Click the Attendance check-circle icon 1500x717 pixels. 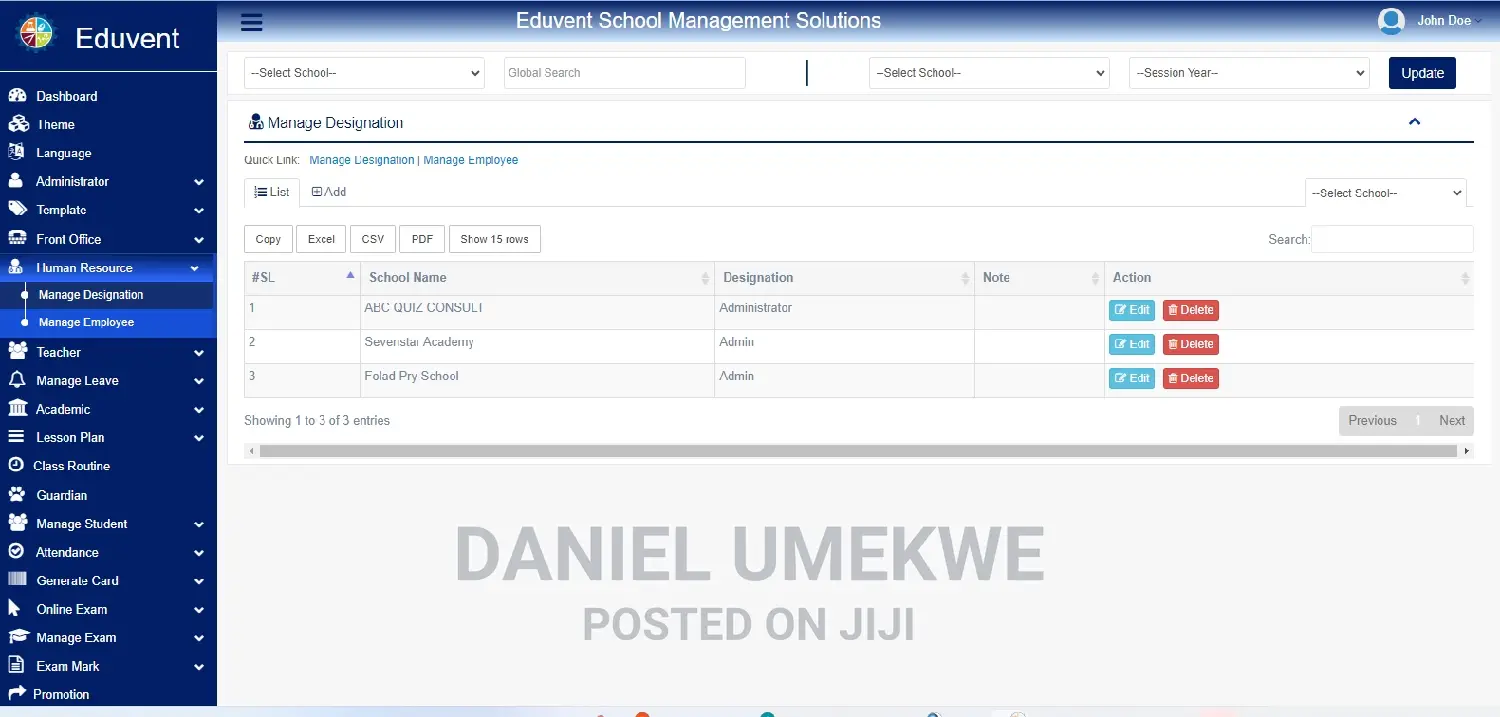click(17, 552)
